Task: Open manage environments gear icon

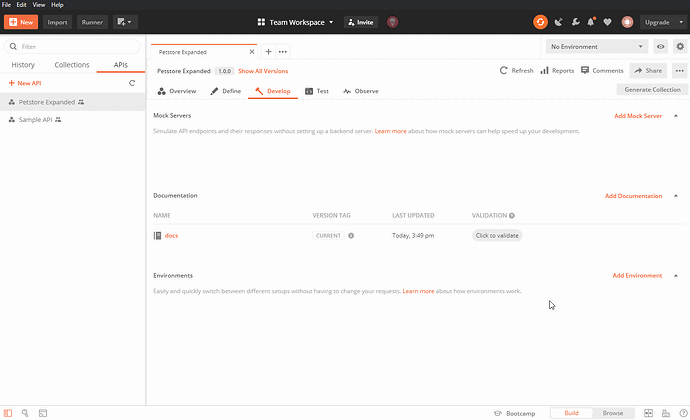Action: 680,46
